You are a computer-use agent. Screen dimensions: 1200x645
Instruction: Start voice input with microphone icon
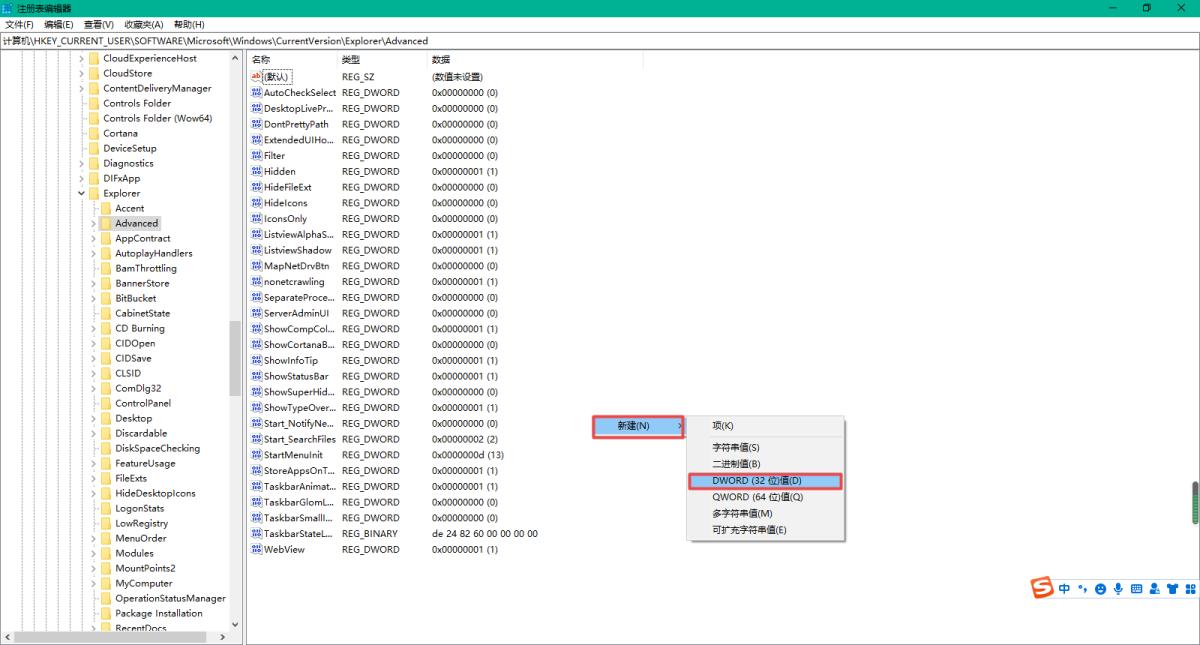click(x=1118, y=589)
